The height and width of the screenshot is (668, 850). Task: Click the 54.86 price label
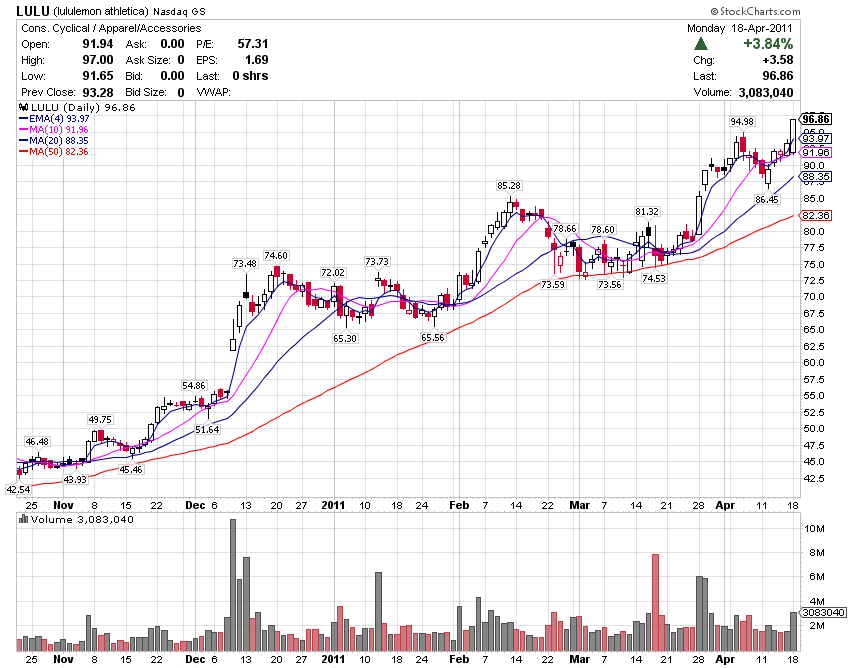click(194, 386)
